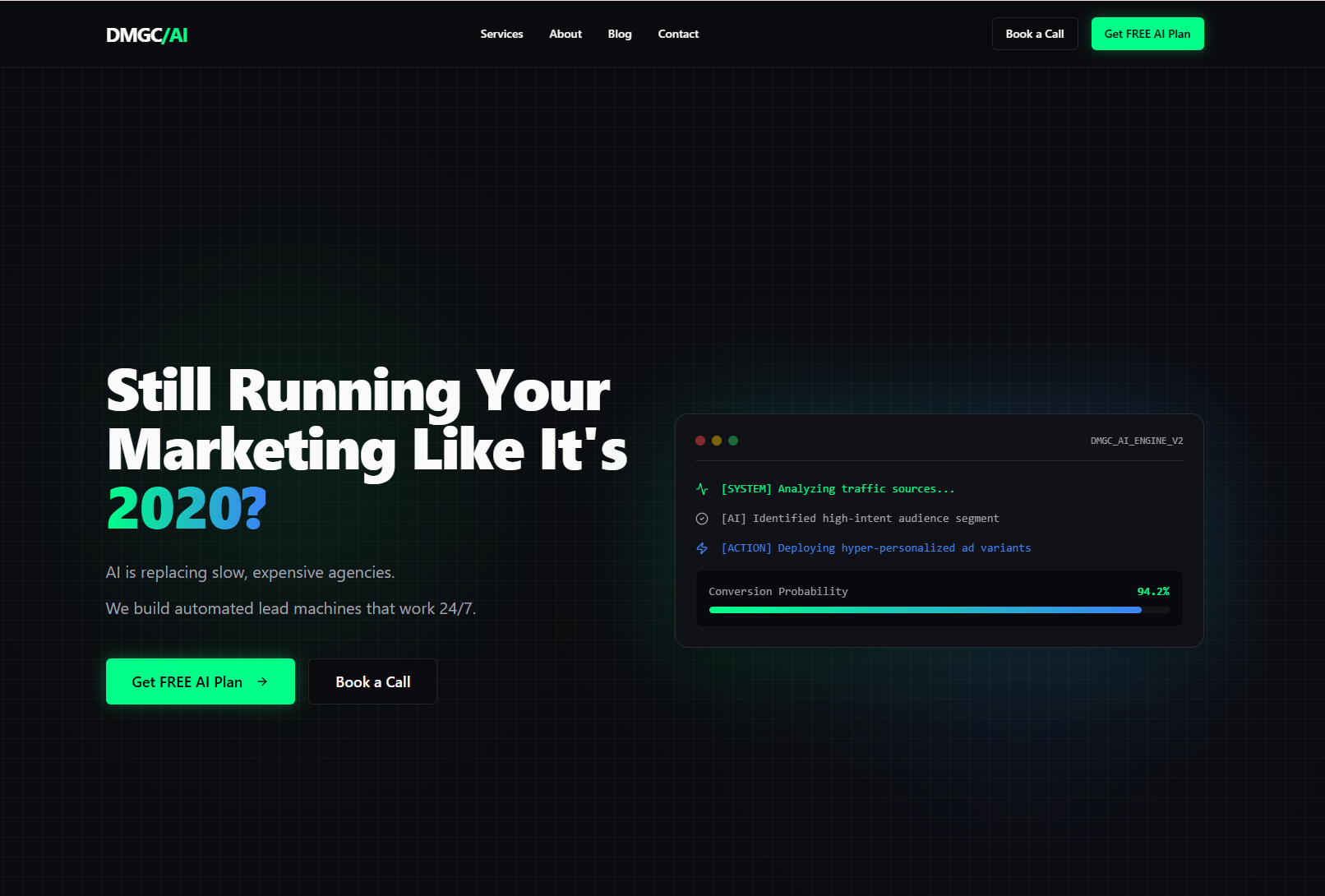Click the header Get FREE AI Plan button
The height and width of the screenshot is (896, 1325).
[1147, 34]
